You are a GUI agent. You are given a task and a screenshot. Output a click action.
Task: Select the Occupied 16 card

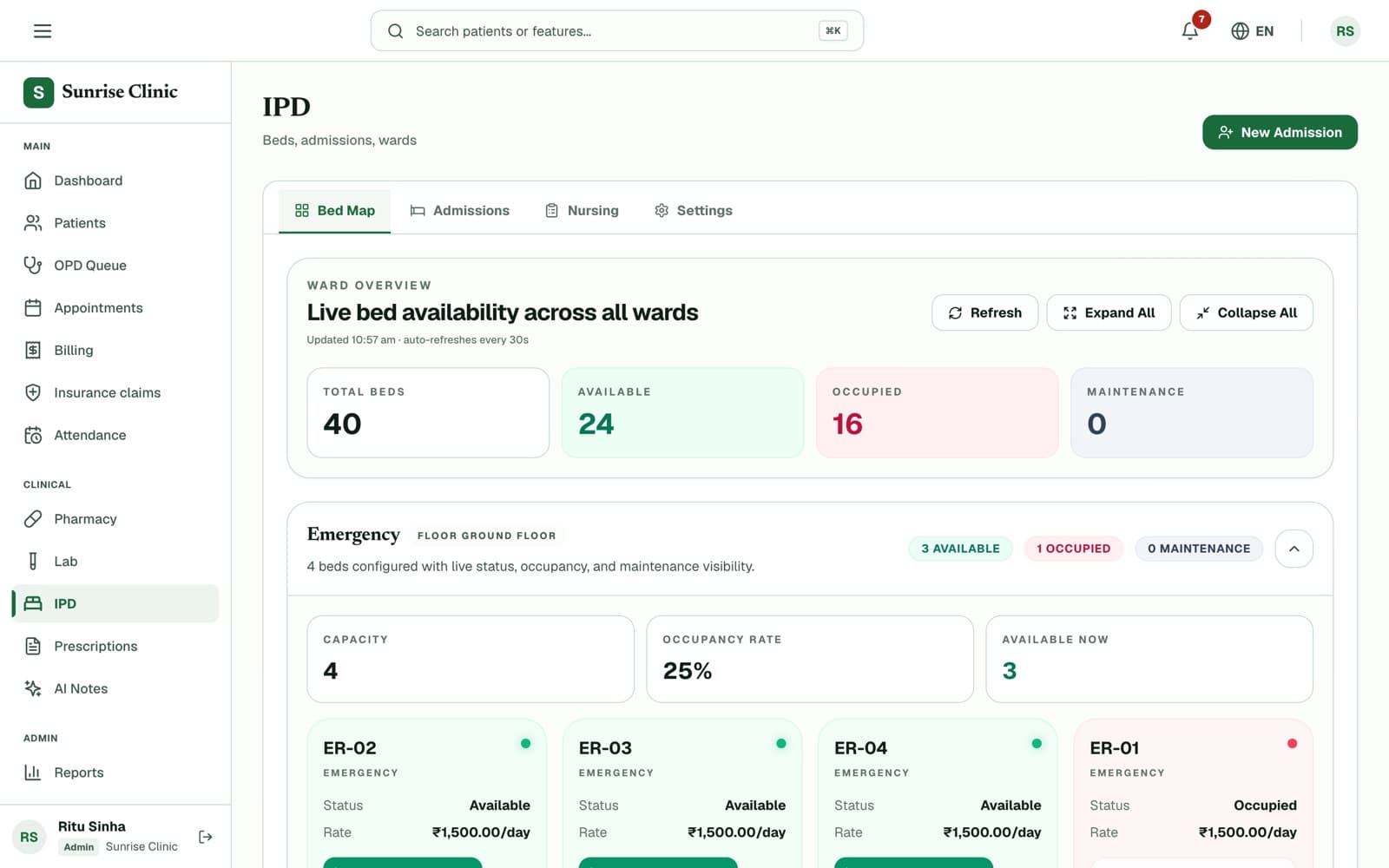937,412
